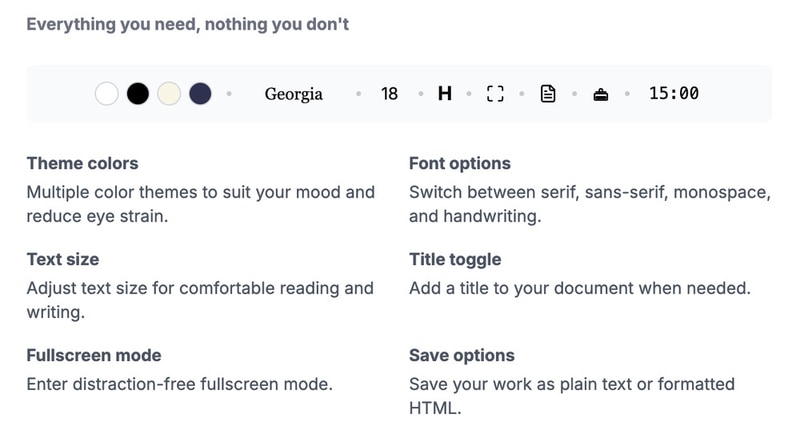Screen dimensions: 800x426
Task: Pick the cream theme color swatch
Action: coord(169,94)
